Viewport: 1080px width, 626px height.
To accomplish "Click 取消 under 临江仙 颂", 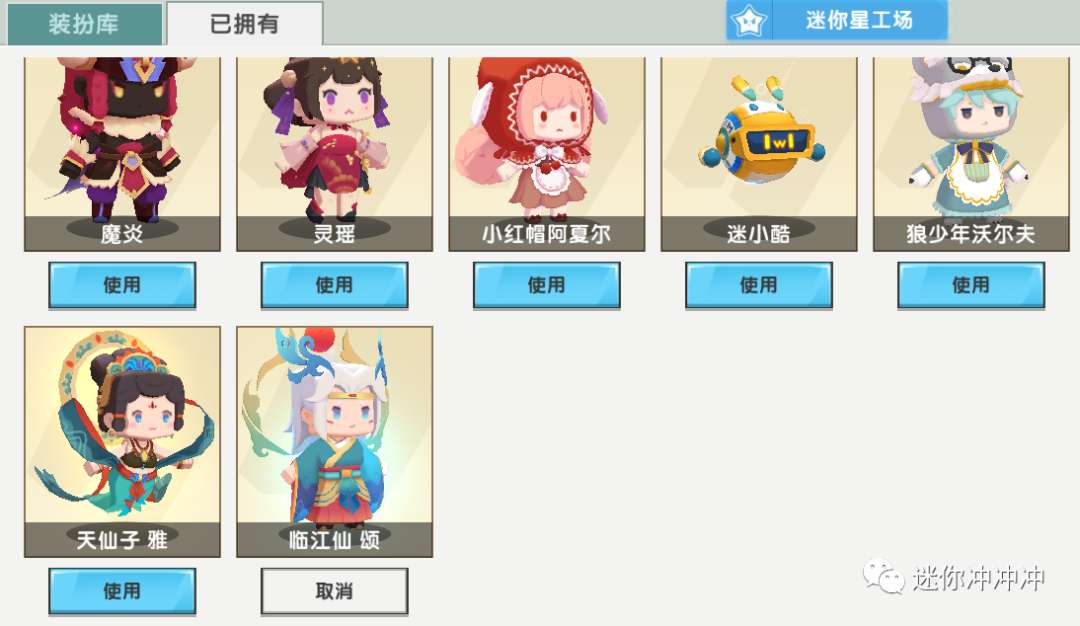I will pos(334,591).
